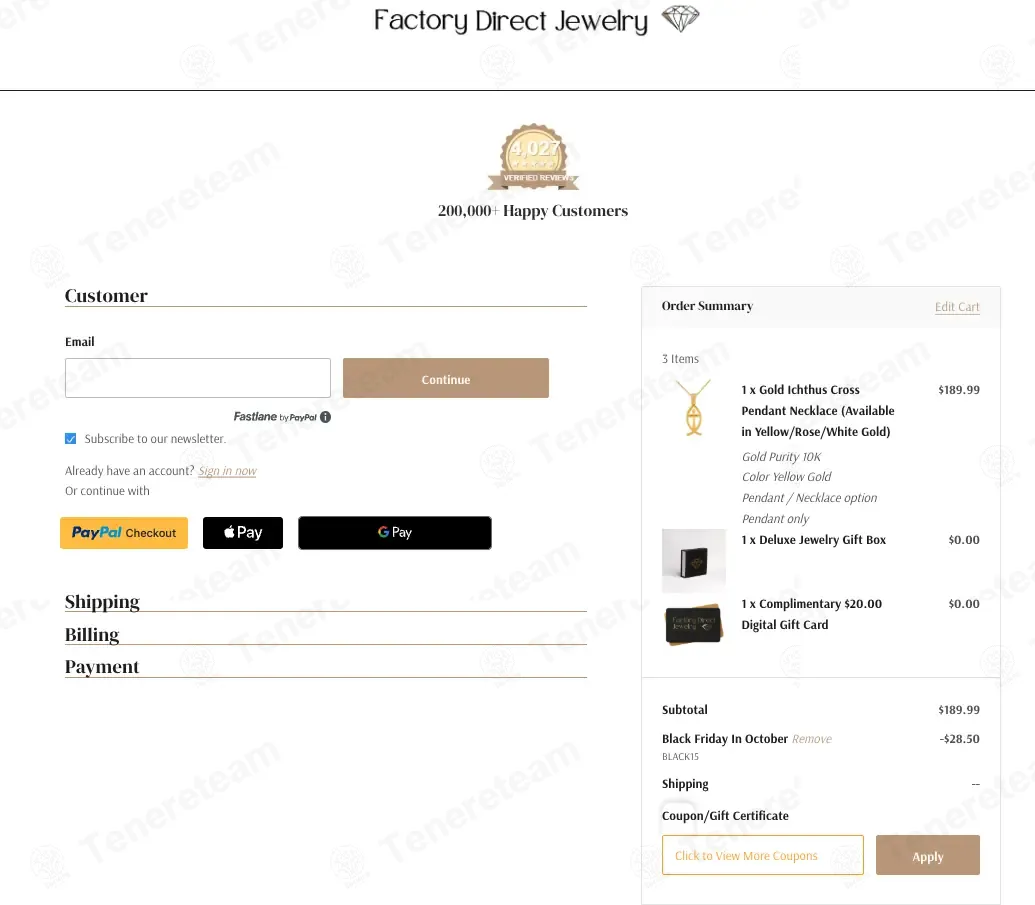Image resolution: width=1035 pixels, height=905 pixels.
Task: Click the Digital Gift Card image
Action: click(693, 625)
